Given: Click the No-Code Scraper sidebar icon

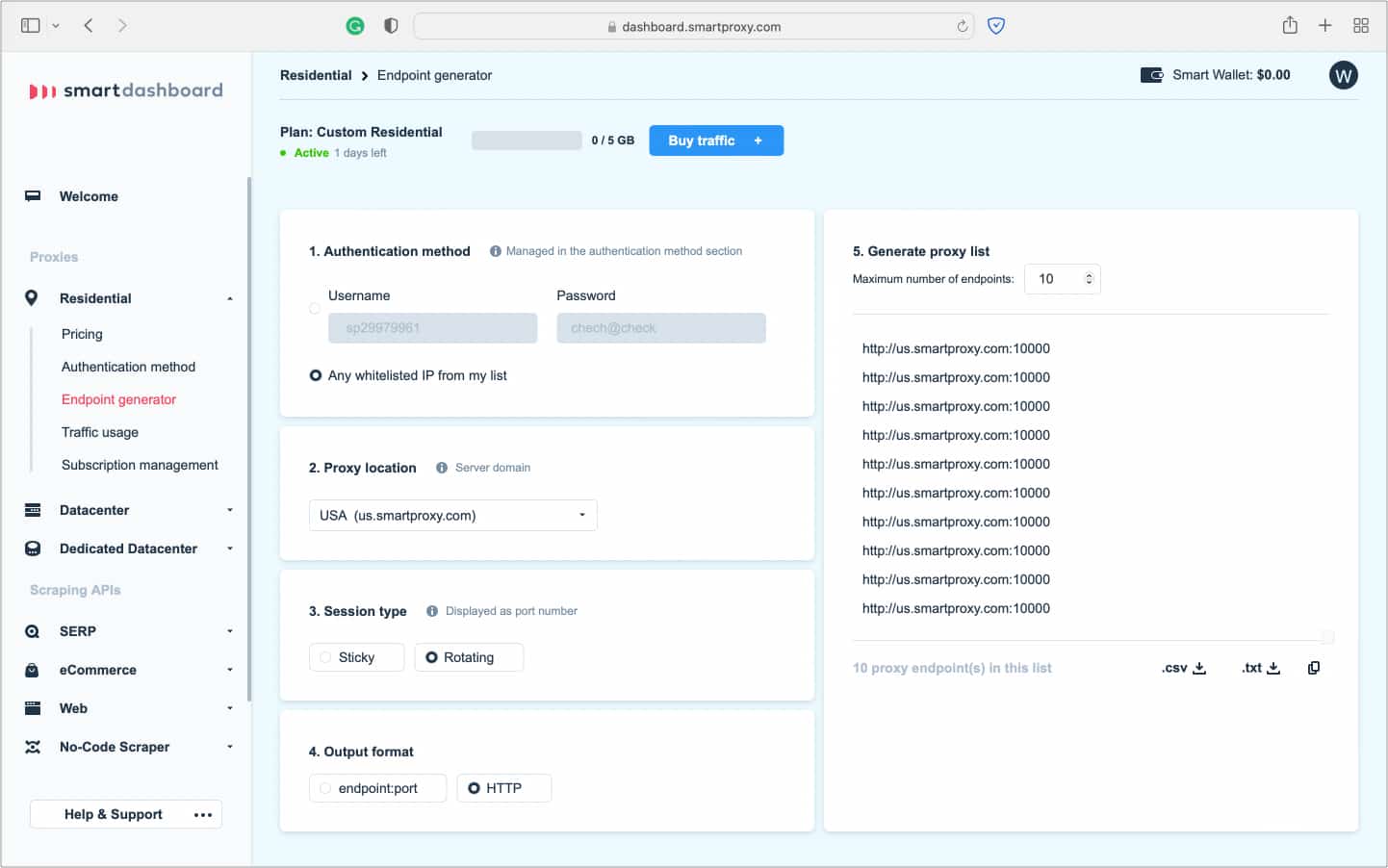Looking at the screenshot, I should 33,747.
